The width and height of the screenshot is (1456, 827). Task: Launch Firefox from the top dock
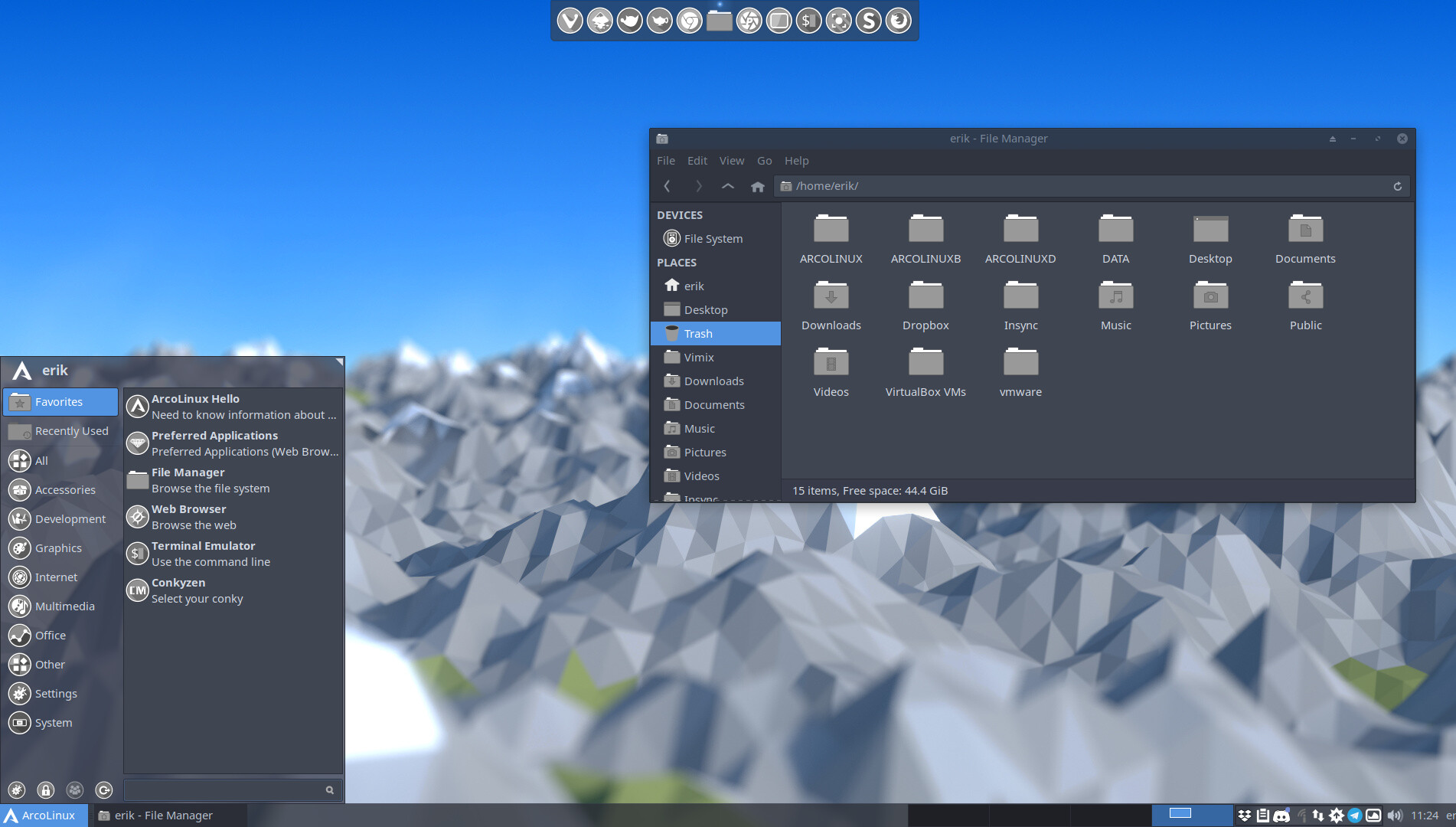898,21
